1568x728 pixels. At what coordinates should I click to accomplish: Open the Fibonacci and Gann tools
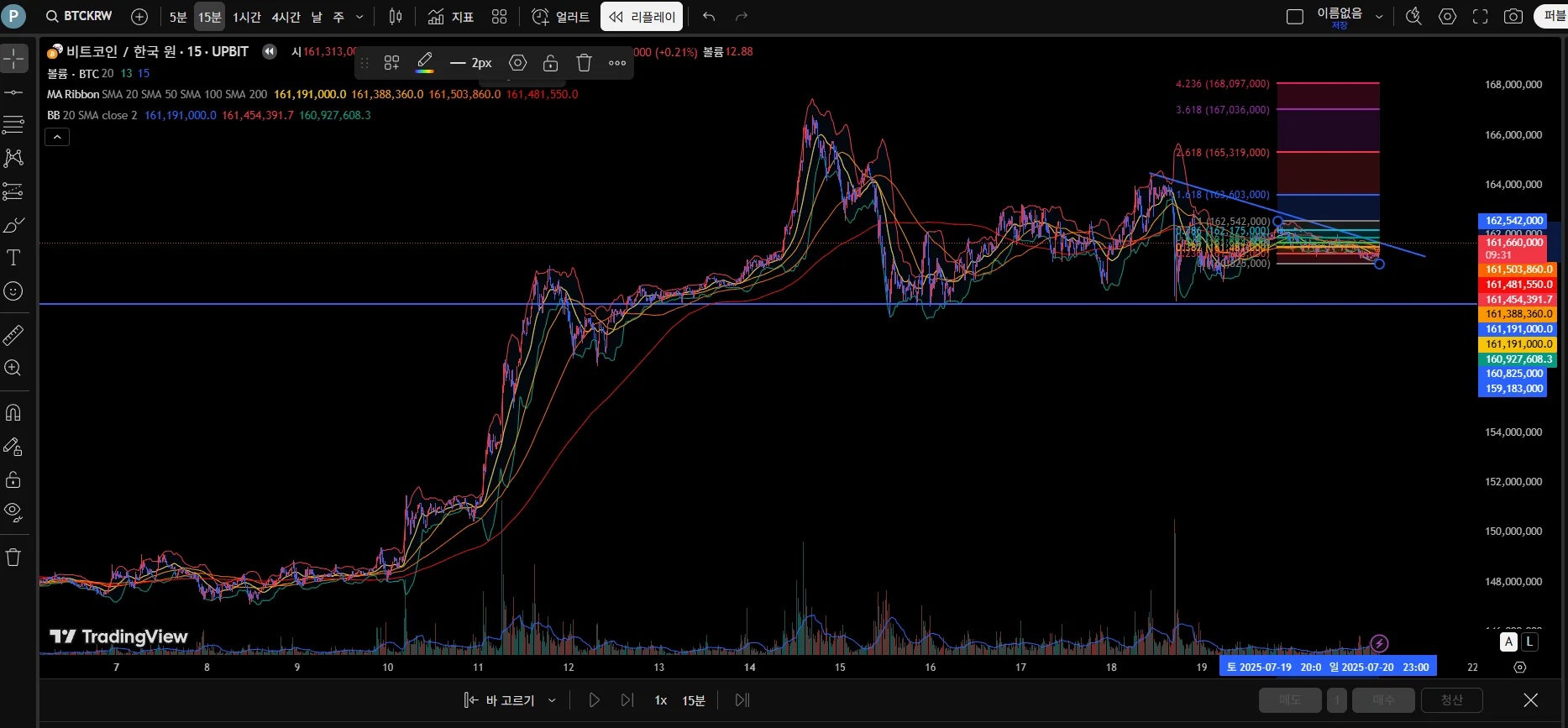(14, 125)
